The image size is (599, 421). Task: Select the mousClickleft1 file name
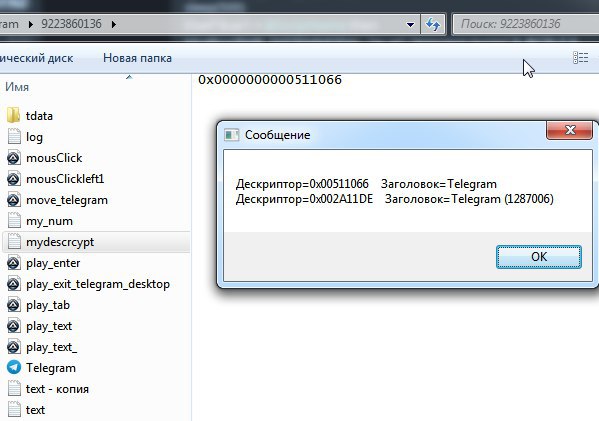tap(65, 179)
